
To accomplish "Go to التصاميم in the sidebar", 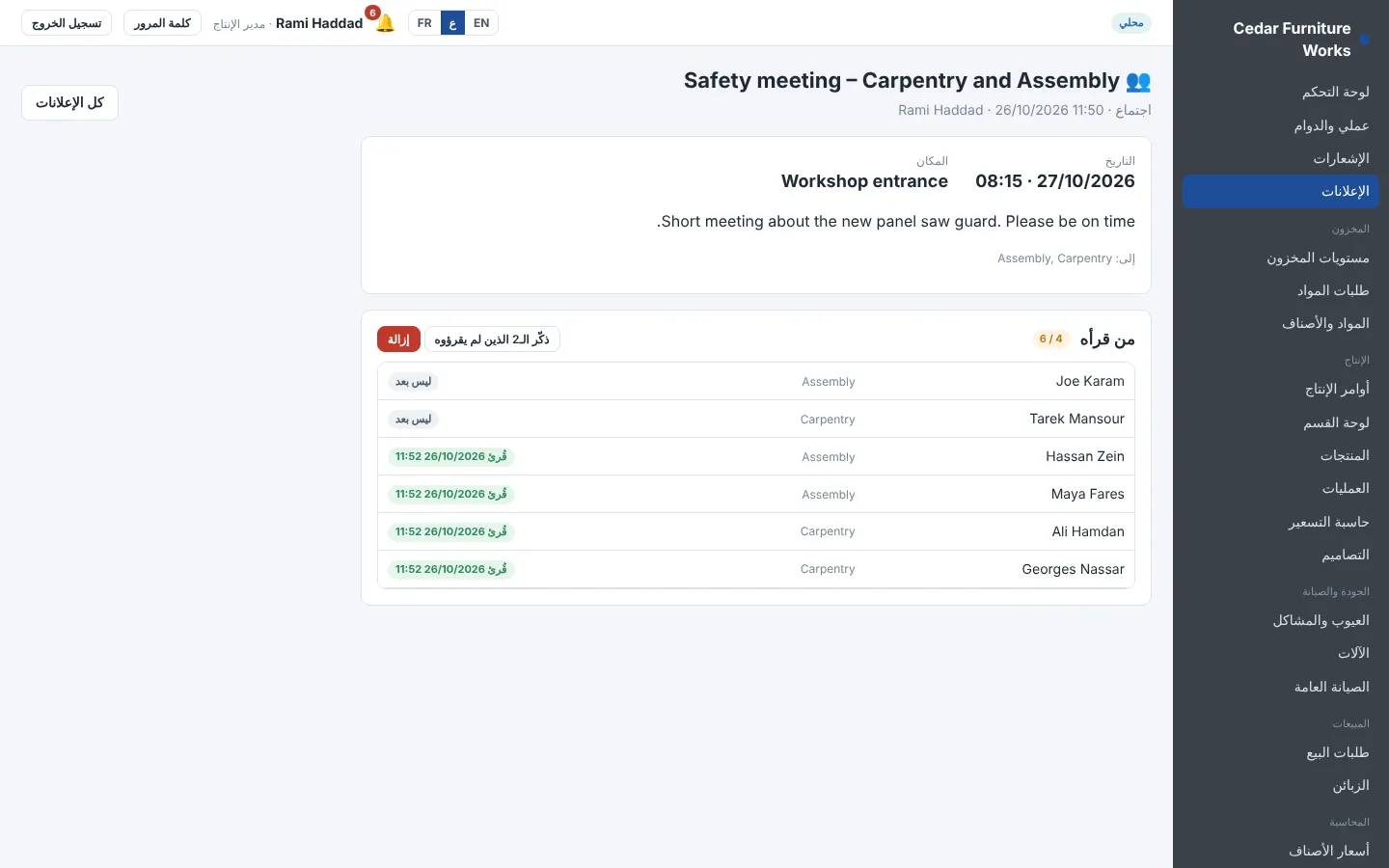I will (1280, 555).
